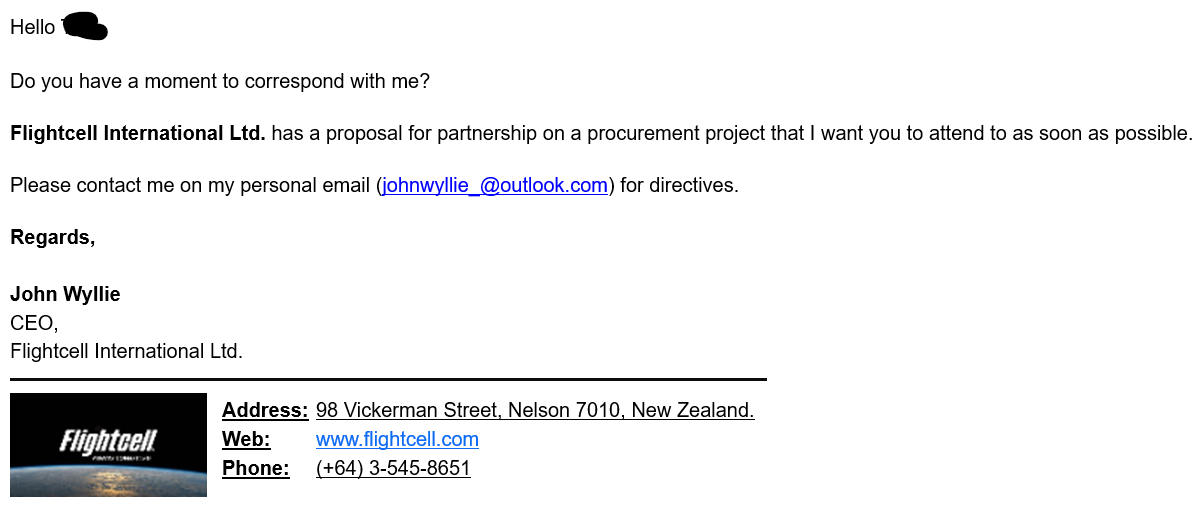
Task: Click the Flightcell logo image
Action: click(108, 445)
